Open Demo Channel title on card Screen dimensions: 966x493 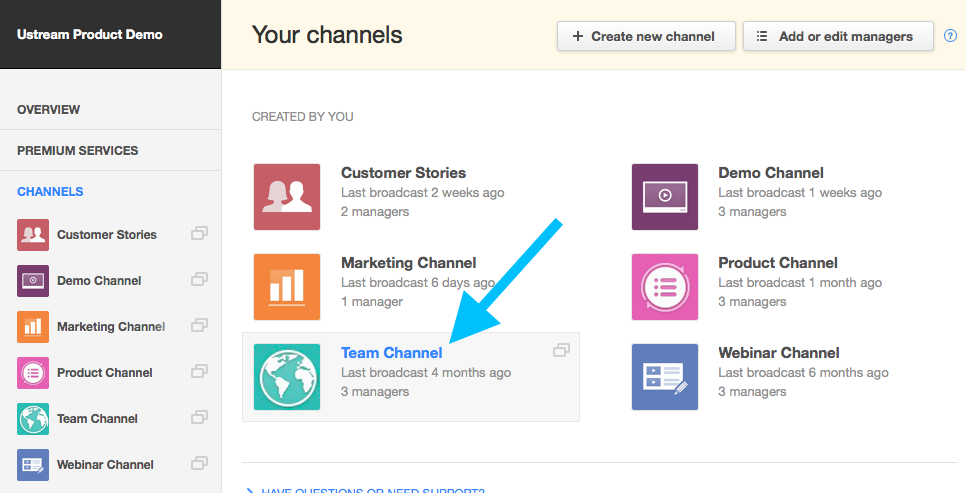click(771, 173)
